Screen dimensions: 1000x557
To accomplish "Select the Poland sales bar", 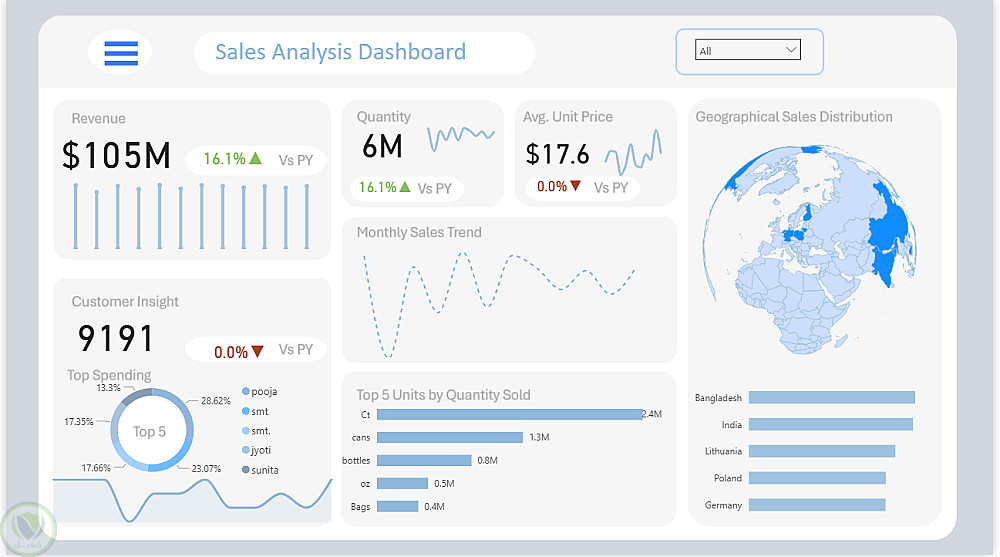I will click(x=817, y=478).
